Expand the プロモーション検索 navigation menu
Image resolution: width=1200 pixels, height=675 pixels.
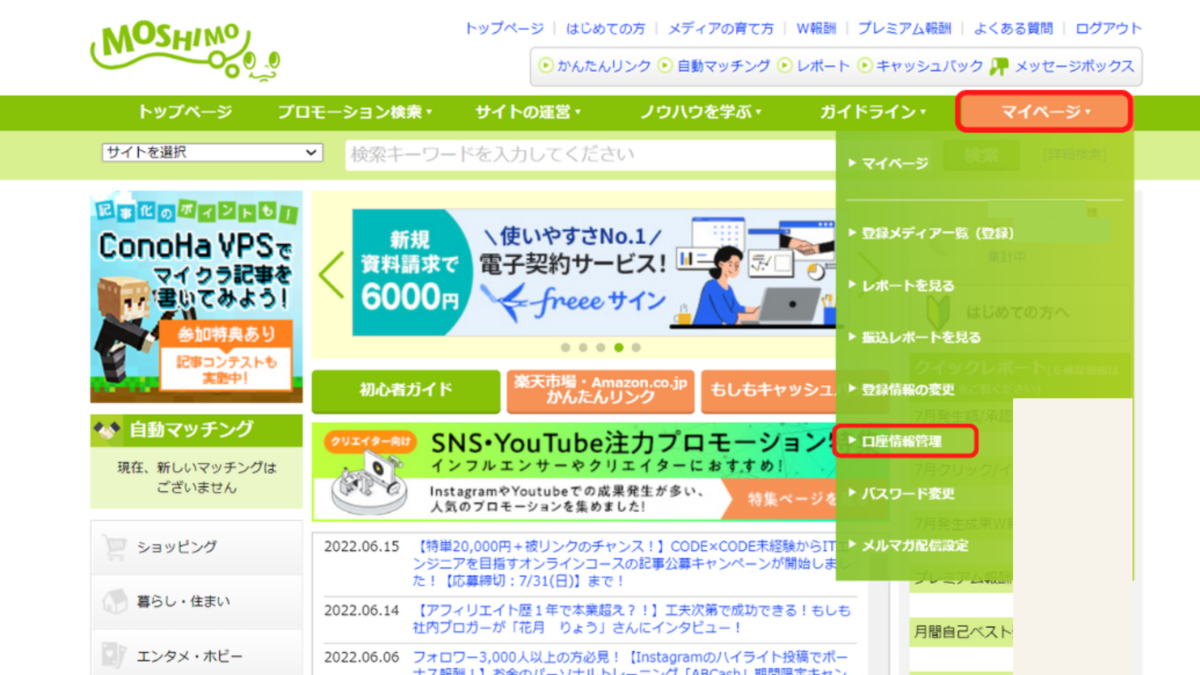(355, 112)
